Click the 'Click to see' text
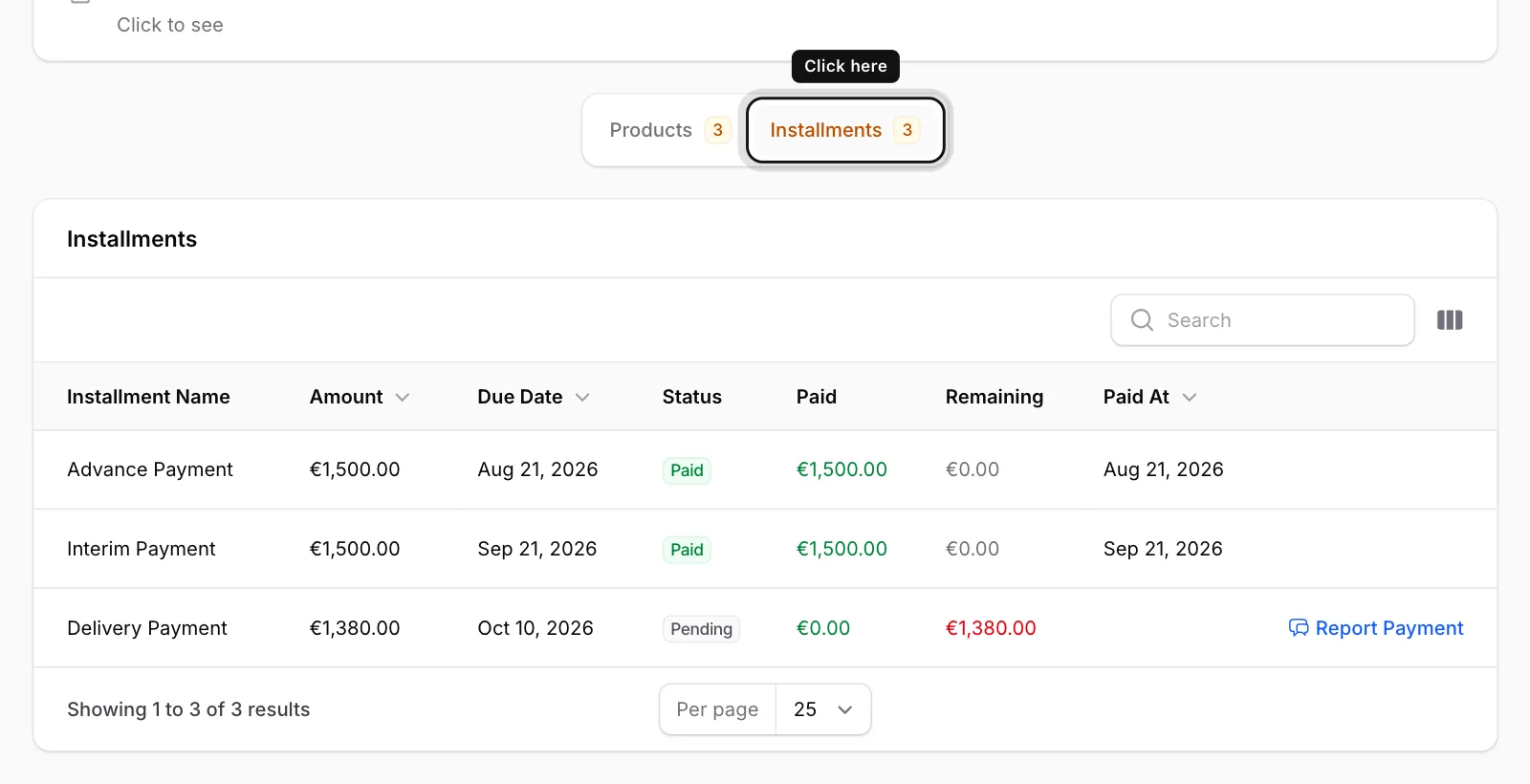Screen dimensions: 1530x784 [x=170, y=25]
